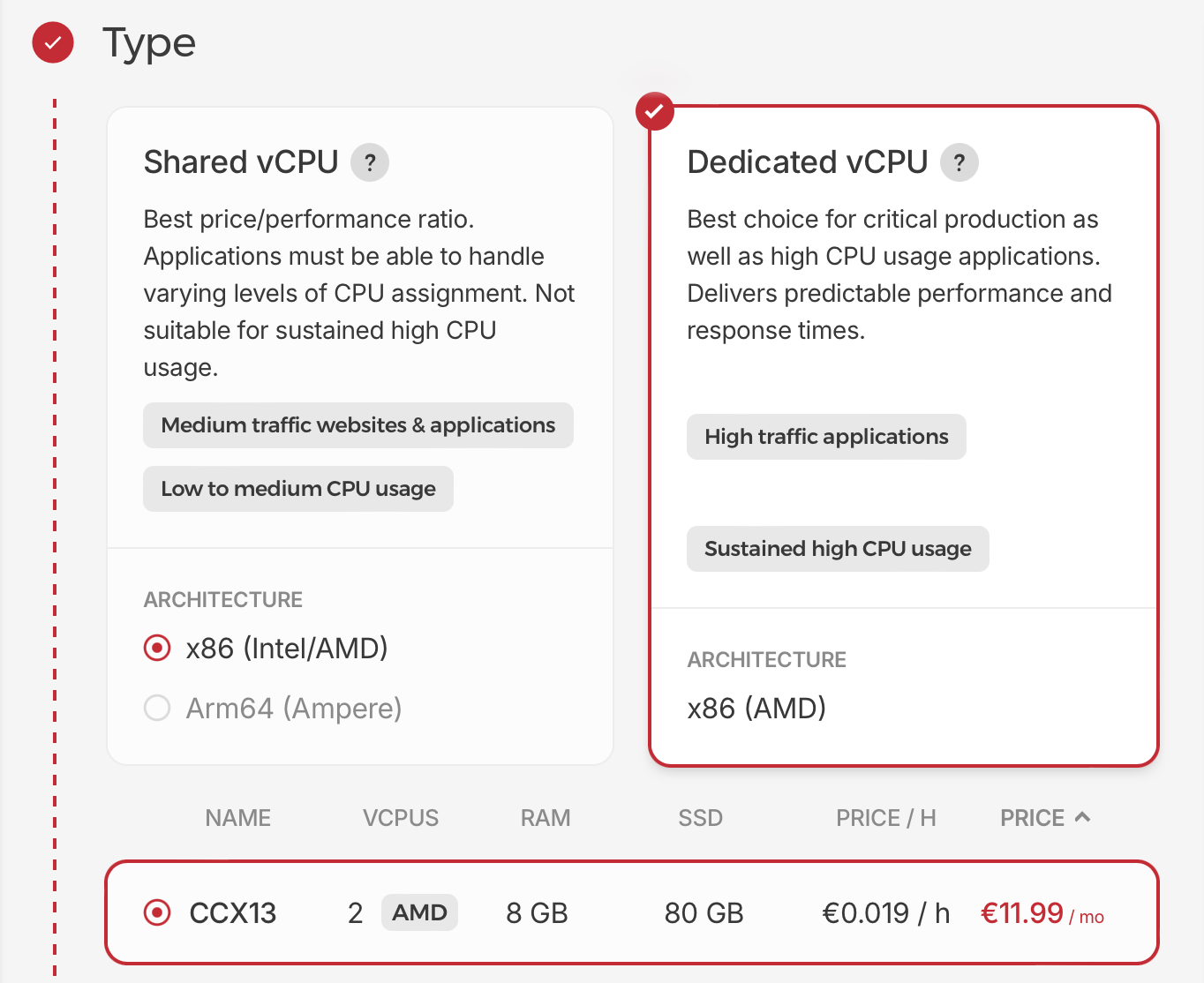Click the Medium traffic websites & applications tag
Image resolution: width=1204 pixels, height=983 pixels.
tap(357, 425)
